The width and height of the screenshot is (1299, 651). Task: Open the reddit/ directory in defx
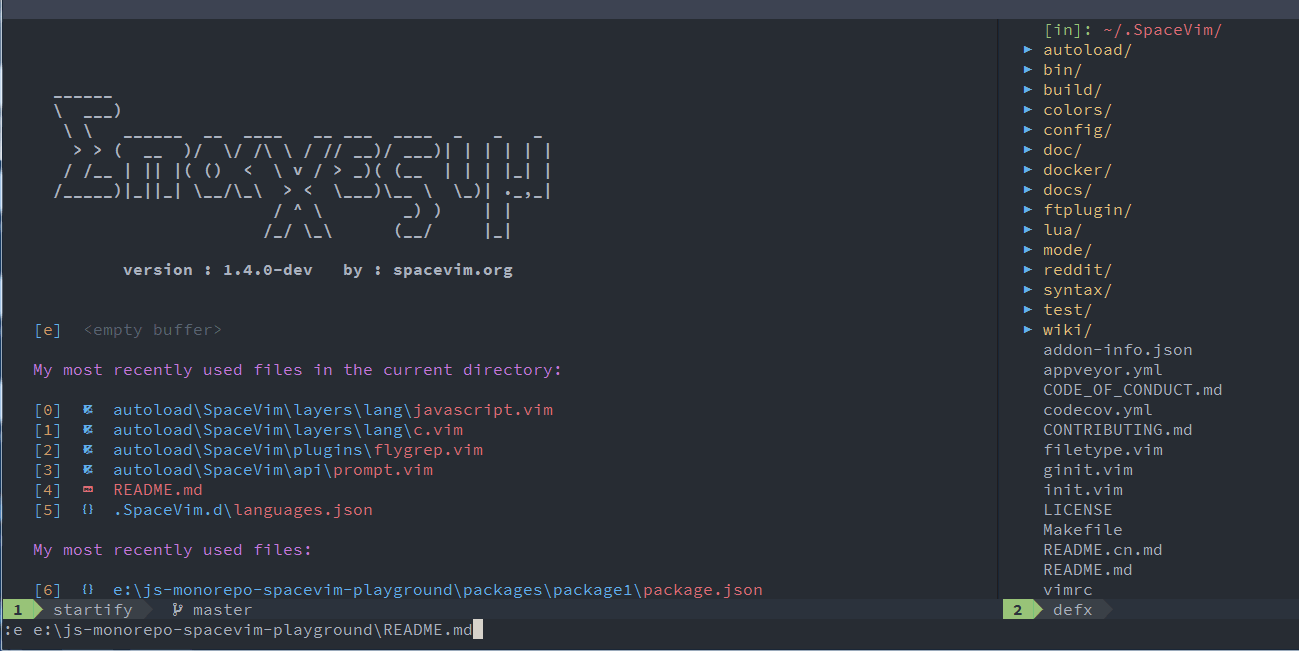tap(1077, 270)
